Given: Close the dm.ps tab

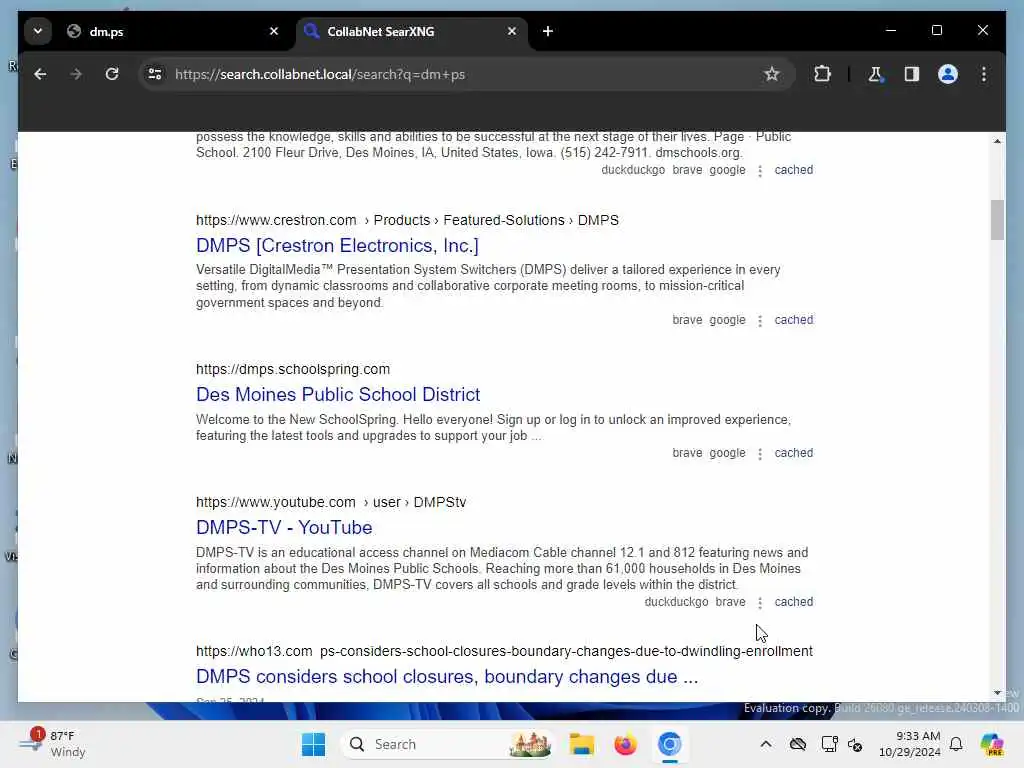Looking at the screenshot, I should pos(274,31).
